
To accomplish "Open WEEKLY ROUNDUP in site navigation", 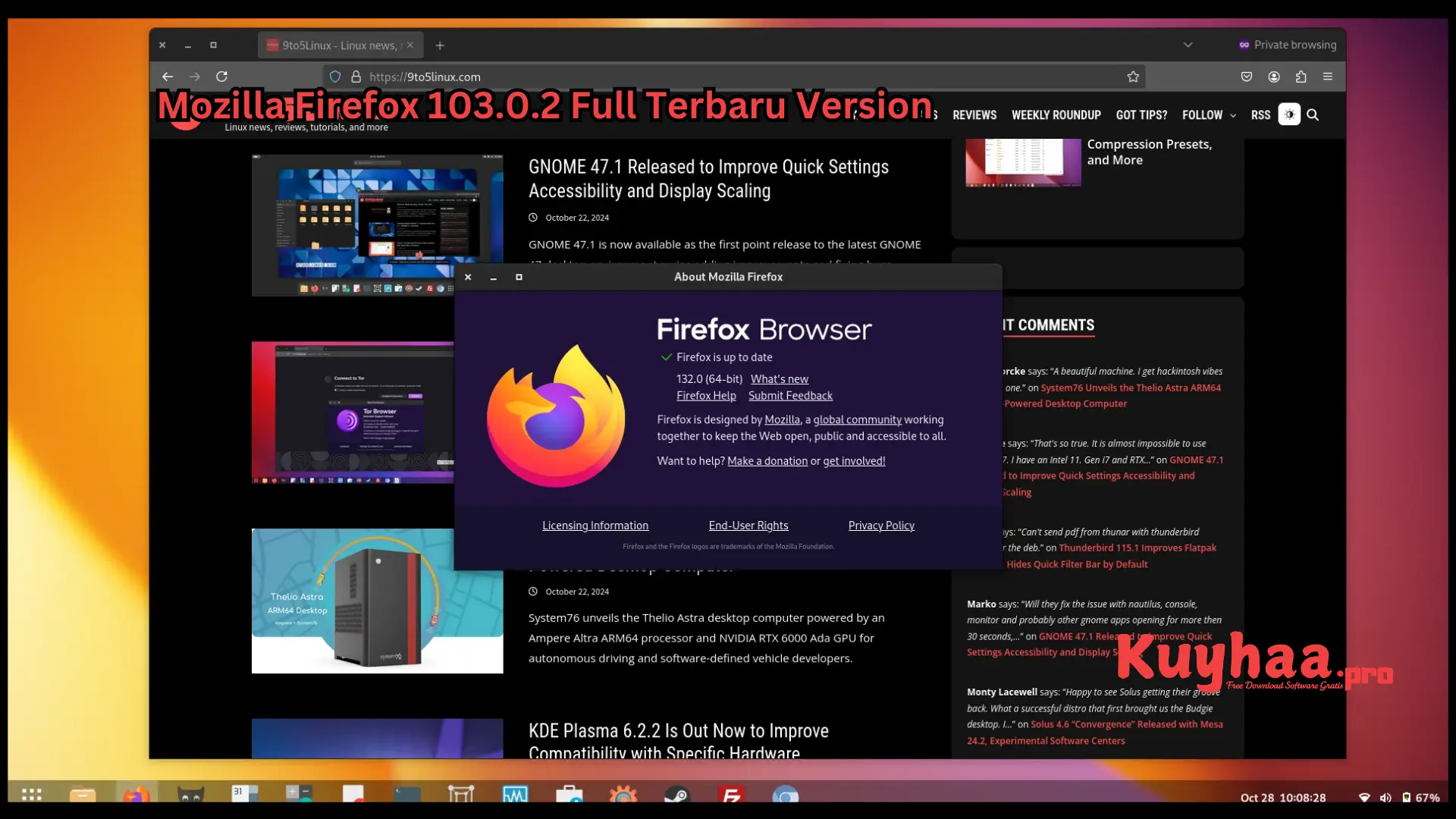I will [x=1056, y=115].
